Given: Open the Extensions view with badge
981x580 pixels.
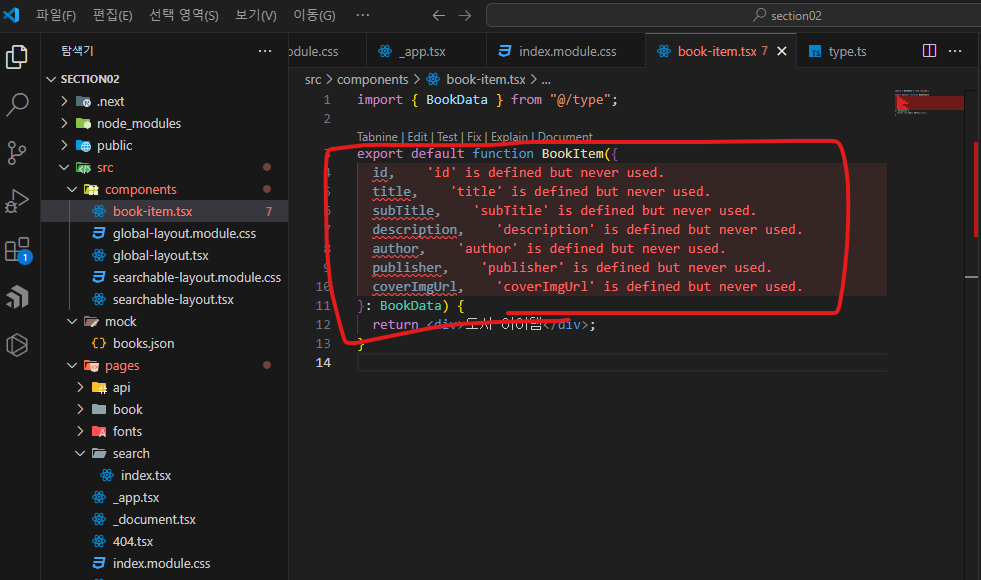Looking at the screenshot, I should click(x=17, y=249).
